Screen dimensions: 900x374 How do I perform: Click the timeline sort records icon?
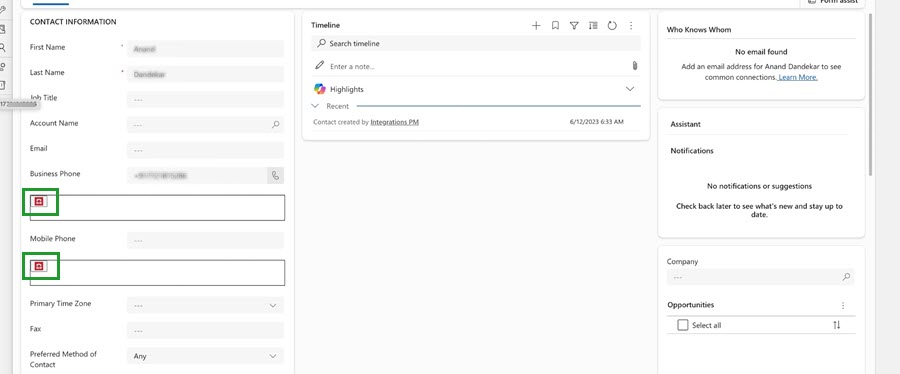pyautogui.click(x=593, y=25)
